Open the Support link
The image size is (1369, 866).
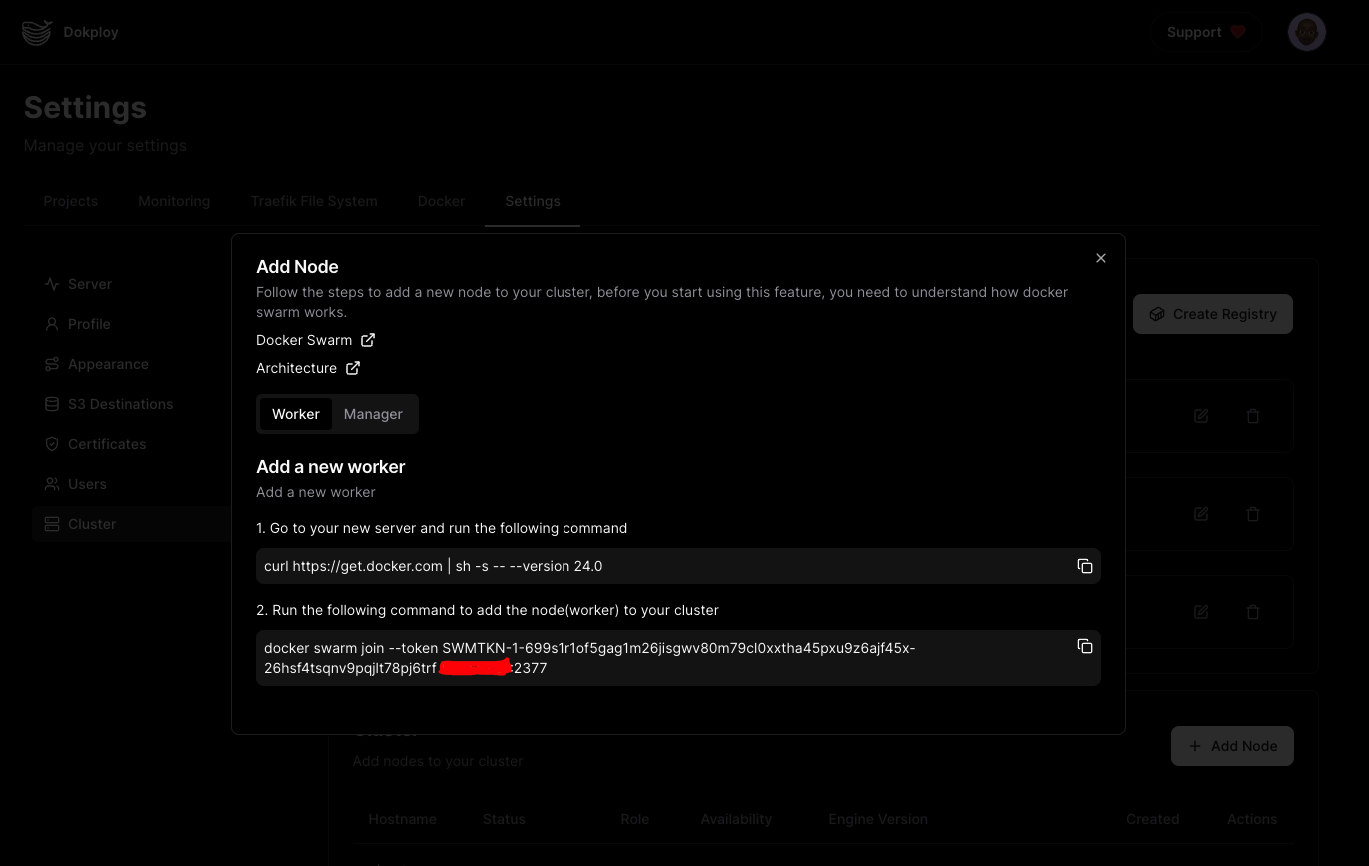[x=1205, y=32]
